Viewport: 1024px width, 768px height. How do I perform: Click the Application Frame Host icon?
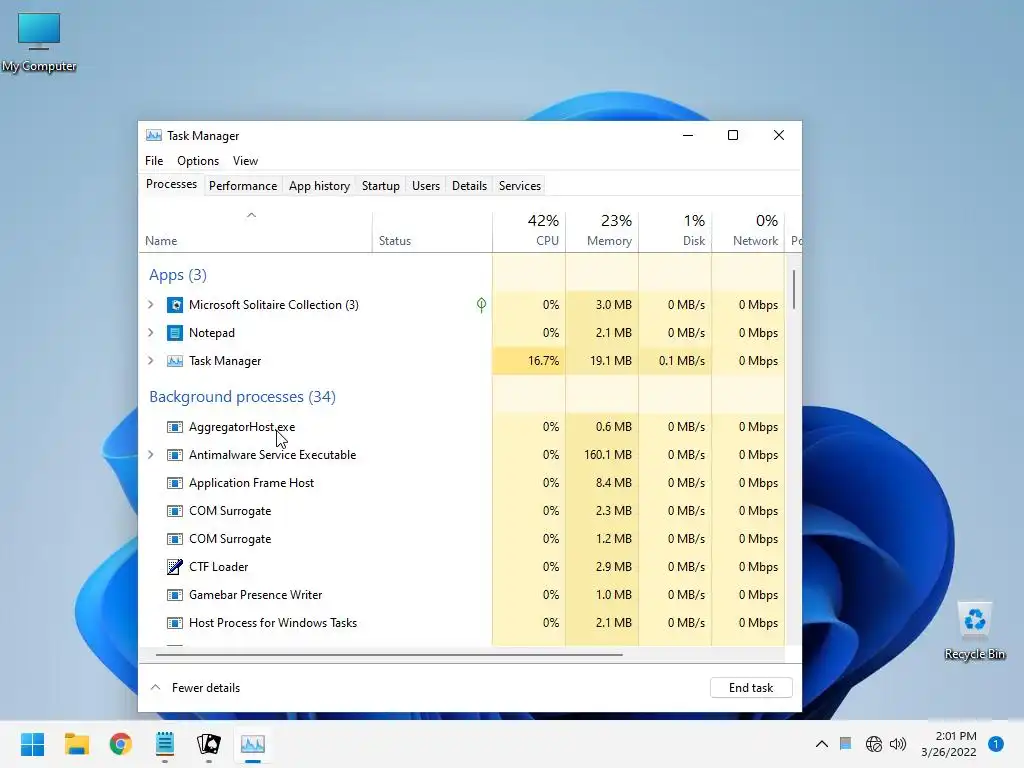point(174,483)
